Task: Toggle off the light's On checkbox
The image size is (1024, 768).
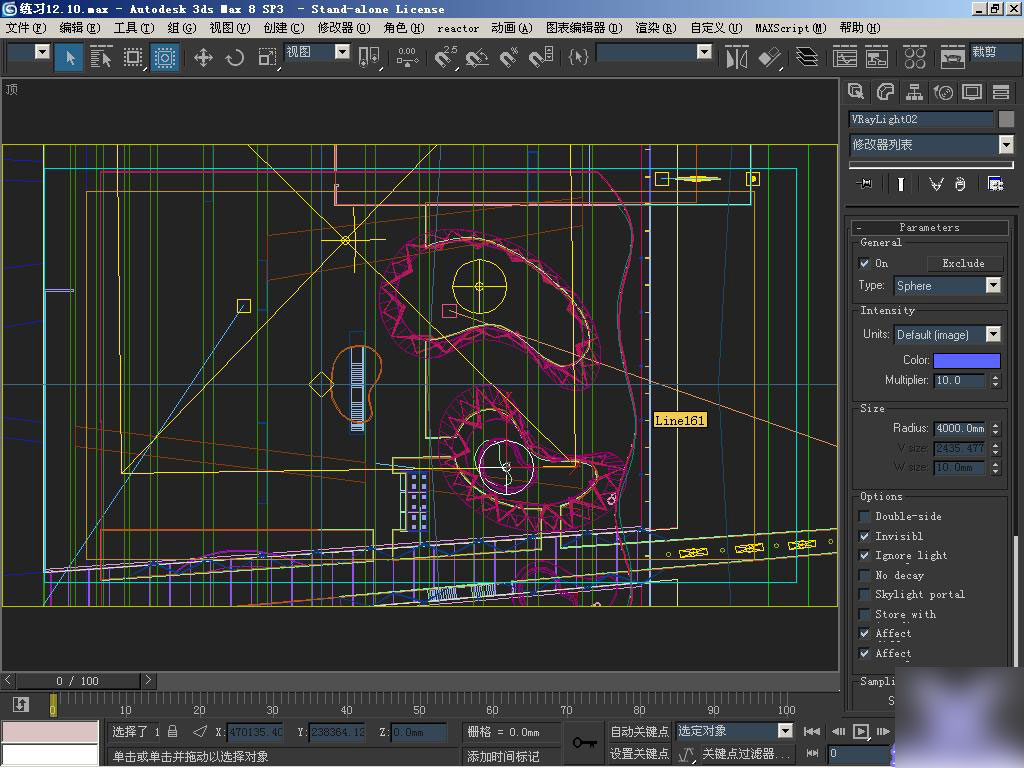Action: [x=862, y=263]
